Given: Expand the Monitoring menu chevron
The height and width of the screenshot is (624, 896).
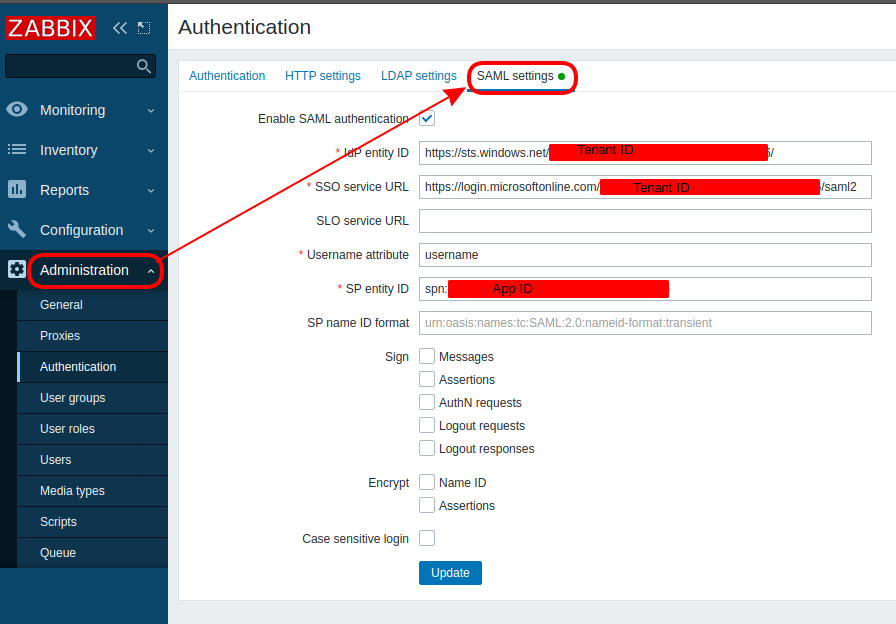Looking at the screenshot, I should click(x=151, y=110).
